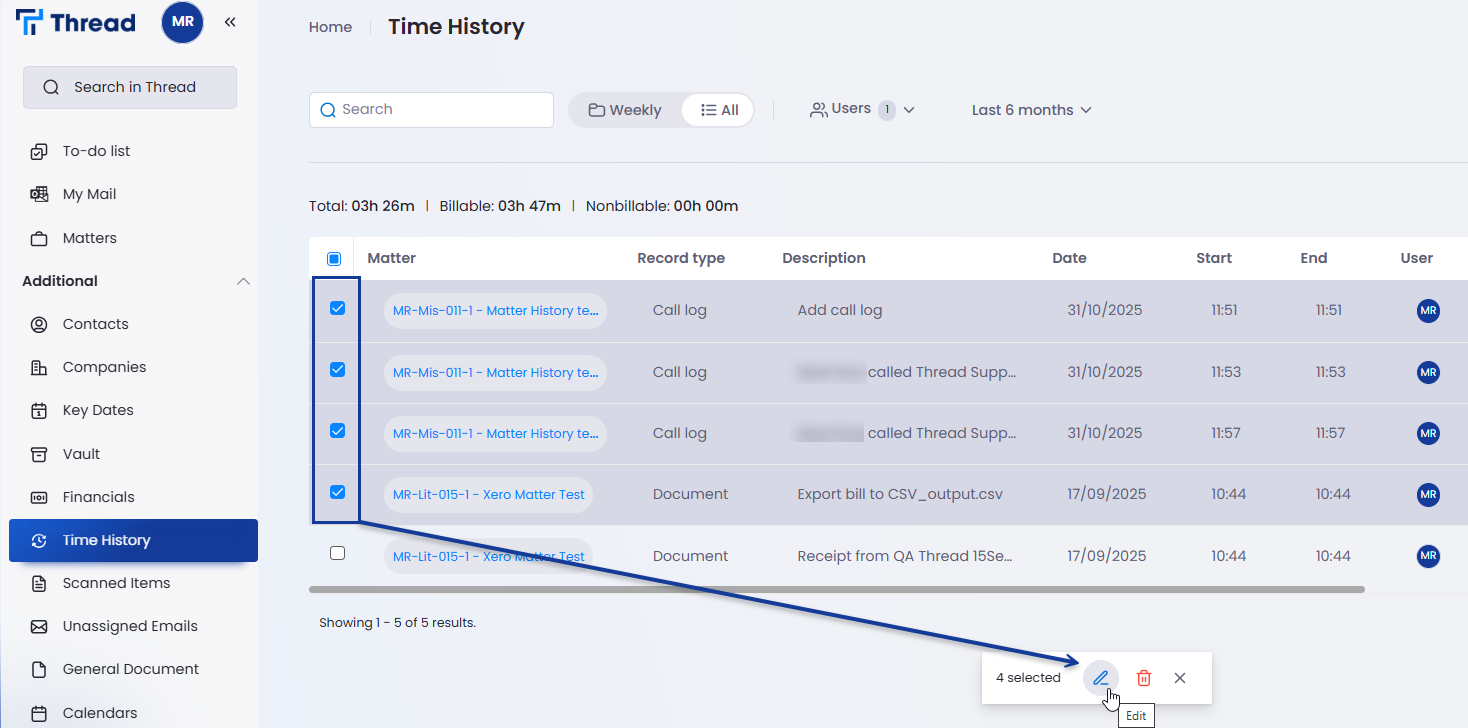This screenshot has width=1468, height=728.
Task: Dismiss selection with the X icon
Action: pyautogui.click(x=1180, y=678)
